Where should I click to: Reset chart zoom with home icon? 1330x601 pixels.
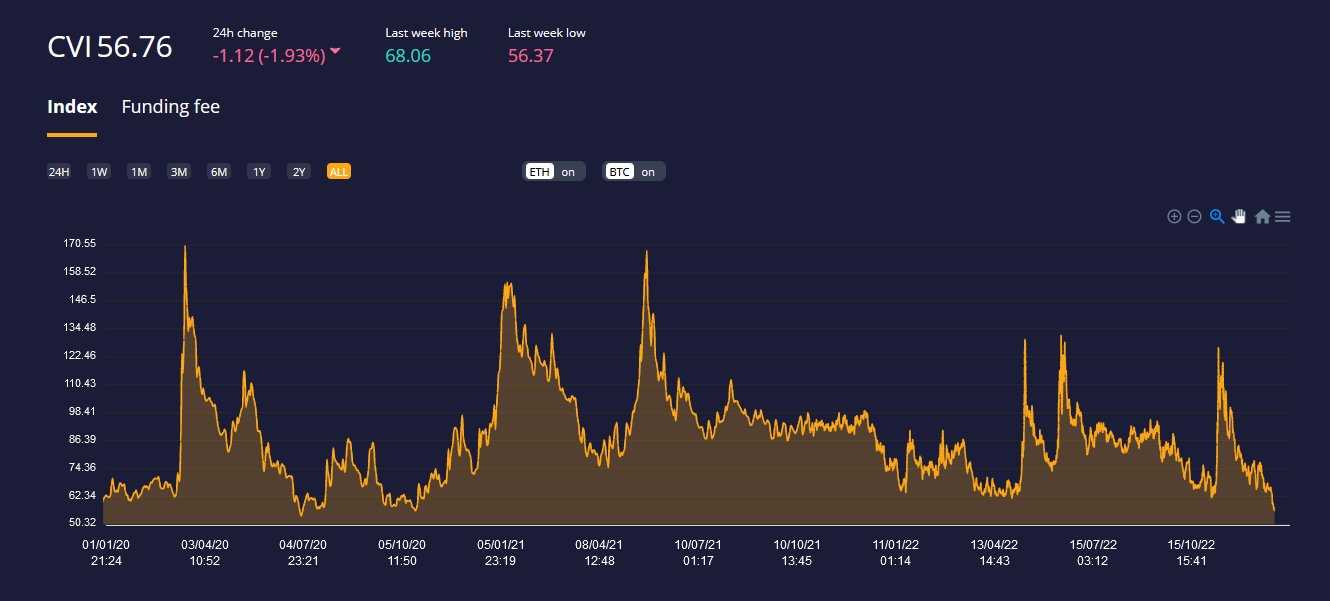coord(1262,217)
